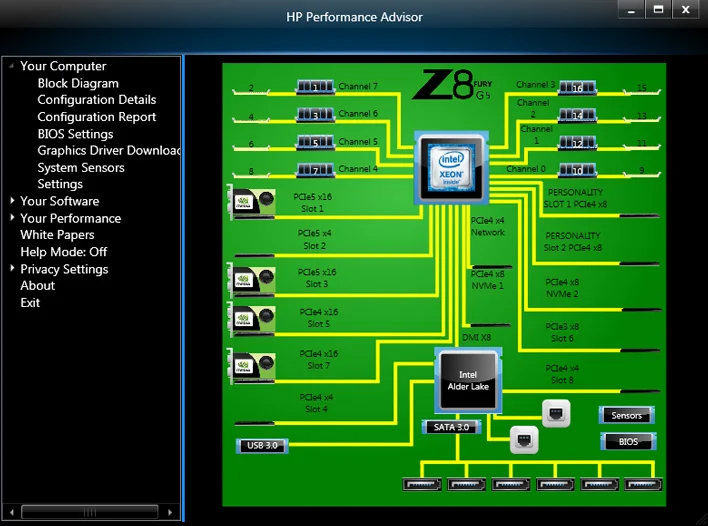Select the Intel Alder Lake chipset icon

[x=467, y=381]
